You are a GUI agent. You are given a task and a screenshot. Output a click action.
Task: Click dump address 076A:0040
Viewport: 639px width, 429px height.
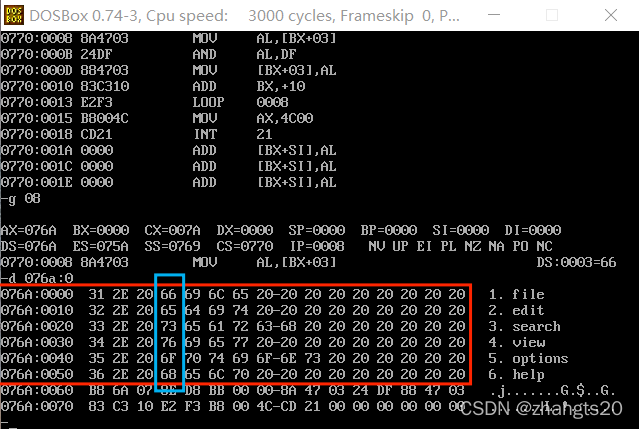(x=37, y=358)
